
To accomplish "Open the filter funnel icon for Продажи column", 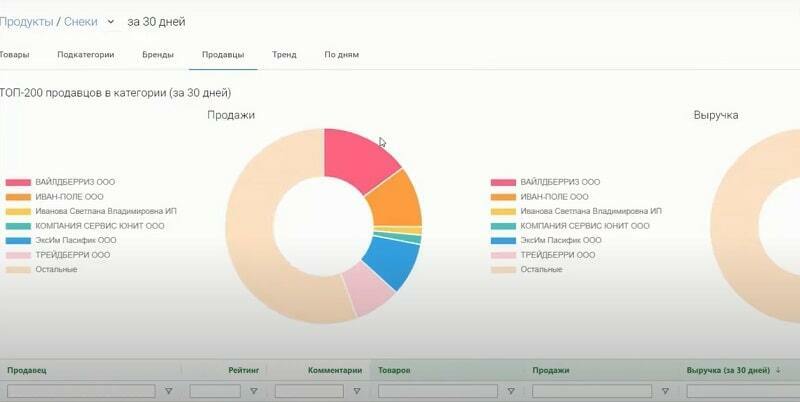I will [x=665, y=391].
